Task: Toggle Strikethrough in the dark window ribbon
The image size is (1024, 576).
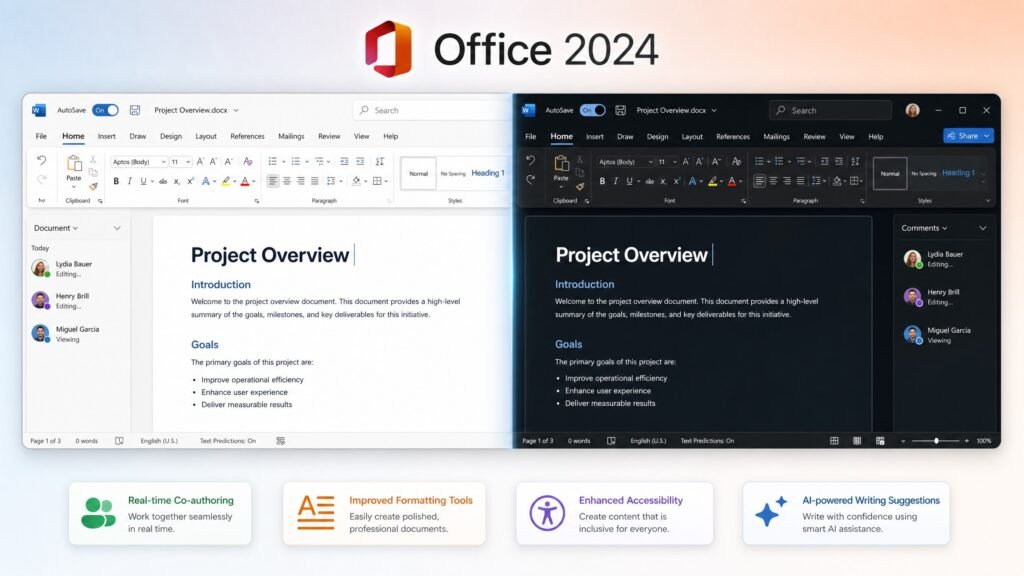Action: tap(649, 182)
